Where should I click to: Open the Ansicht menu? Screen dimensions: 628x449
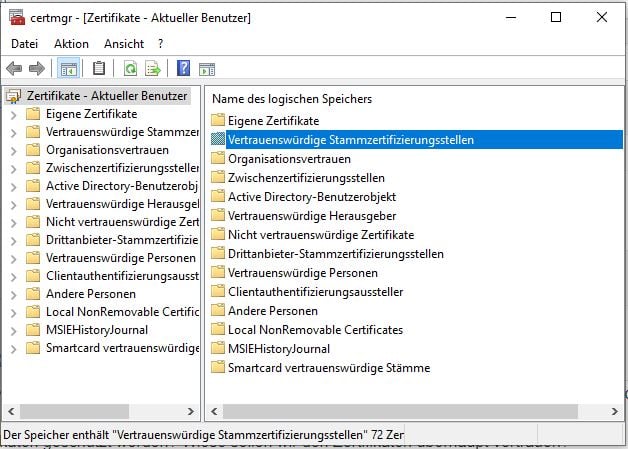124,44
